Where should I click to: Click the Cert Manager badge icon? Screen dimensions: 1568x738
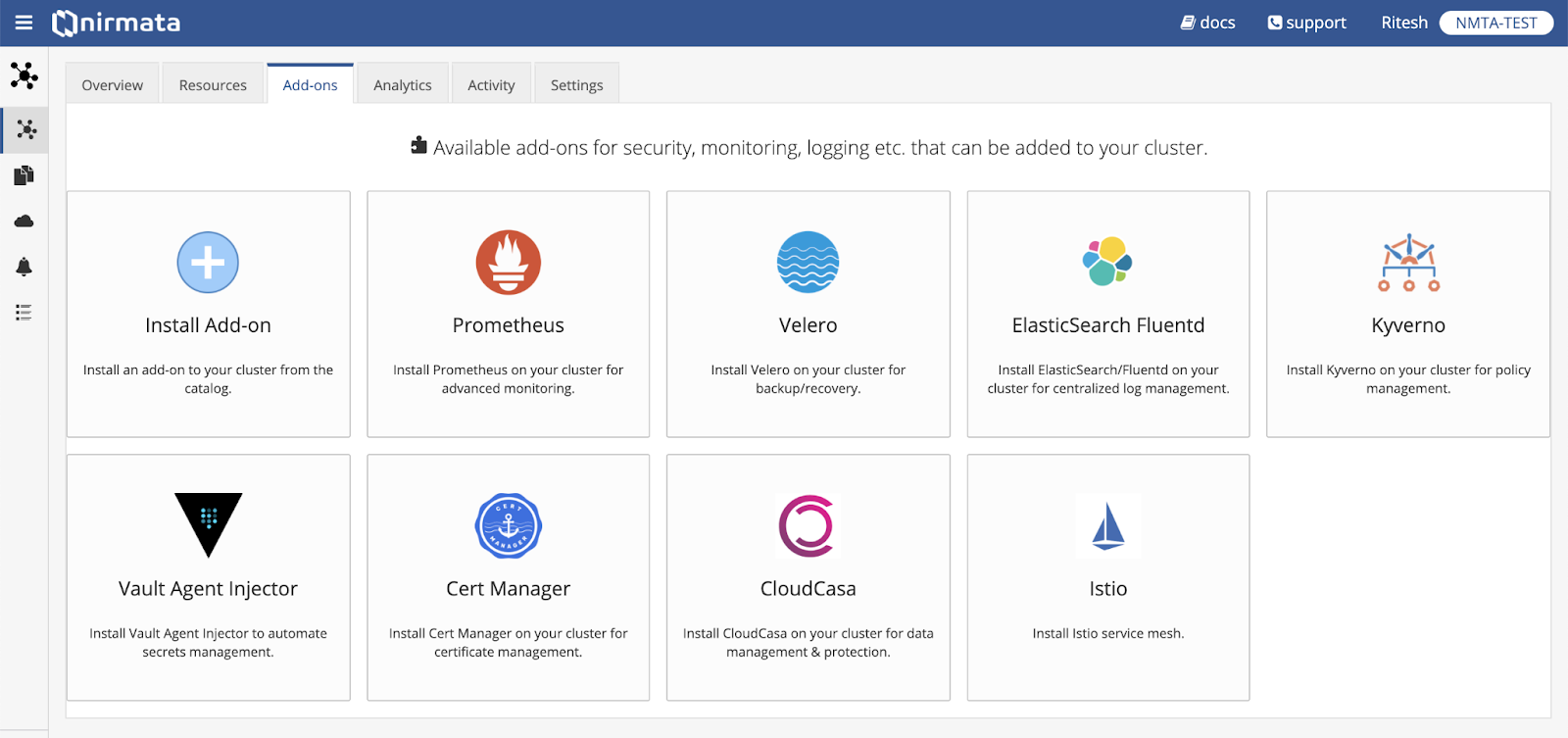point(508,526)
